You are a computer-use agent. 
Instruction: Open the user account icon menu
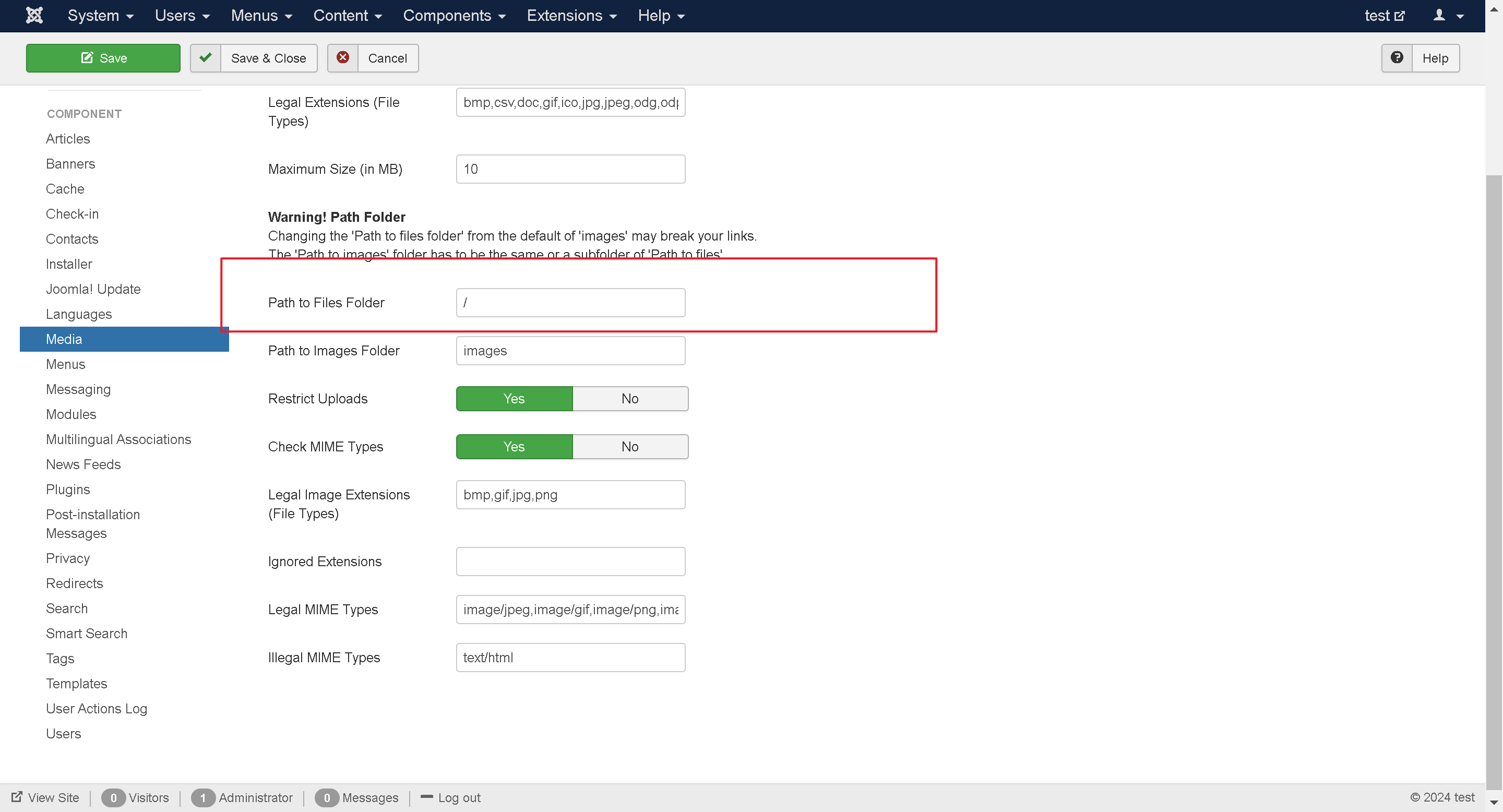pos(1439,15)
